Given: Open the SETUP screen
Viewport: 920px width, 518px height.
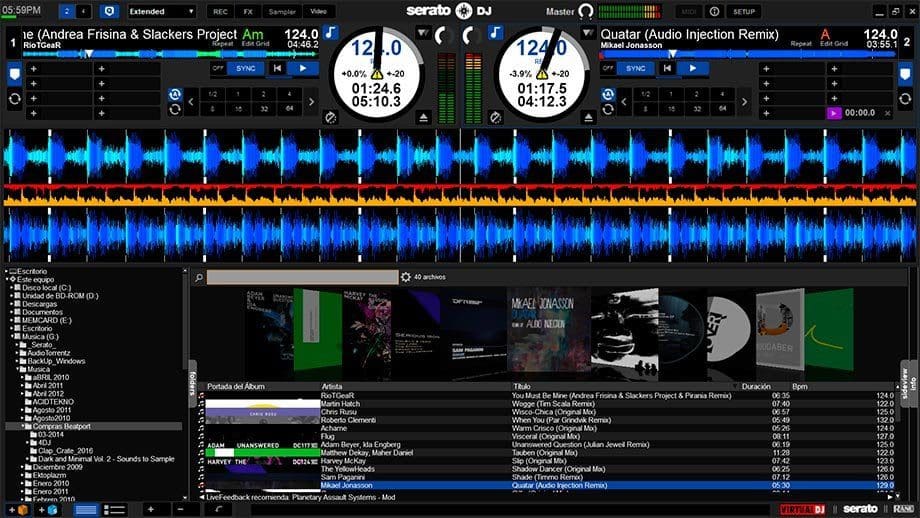Looking at the screenshot, I should [744, 12].
